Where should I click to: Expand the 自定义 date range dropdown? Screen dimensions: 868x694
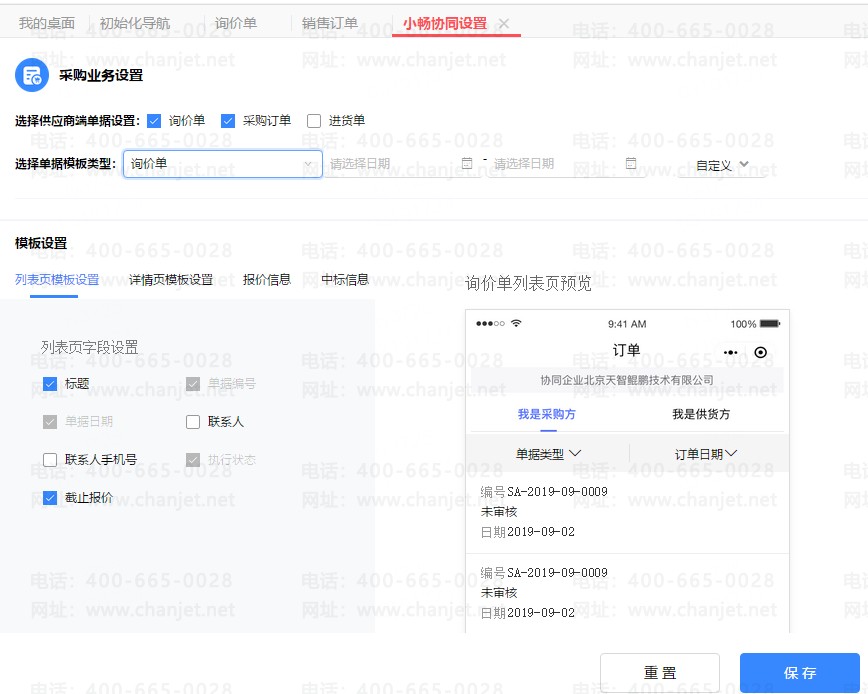[722, 165]
